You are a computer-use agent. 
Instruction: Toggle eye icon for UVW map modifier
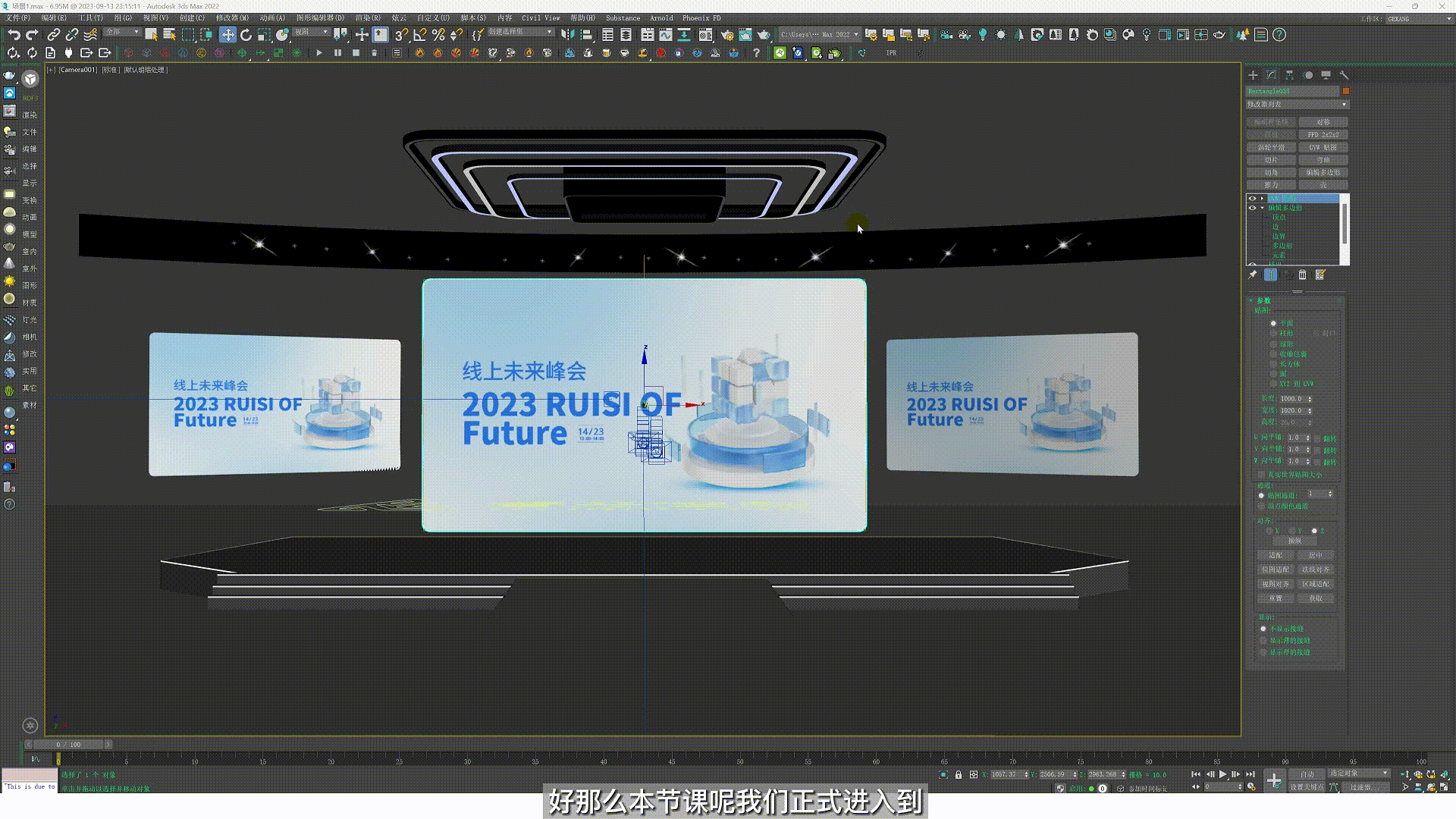pyautogui.click(x=1252, y=199)
